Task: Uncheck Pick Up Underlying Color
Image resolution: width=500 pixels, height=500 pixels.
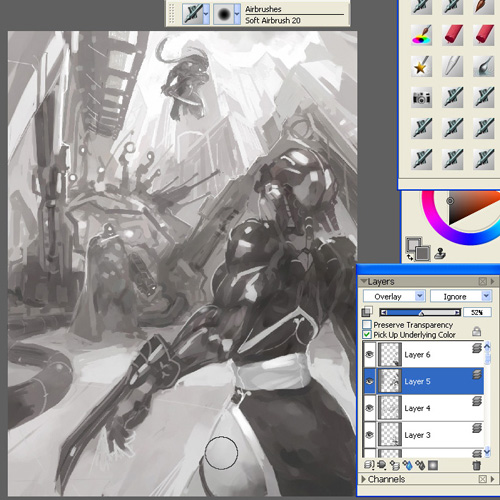Action: pos(367,334)
